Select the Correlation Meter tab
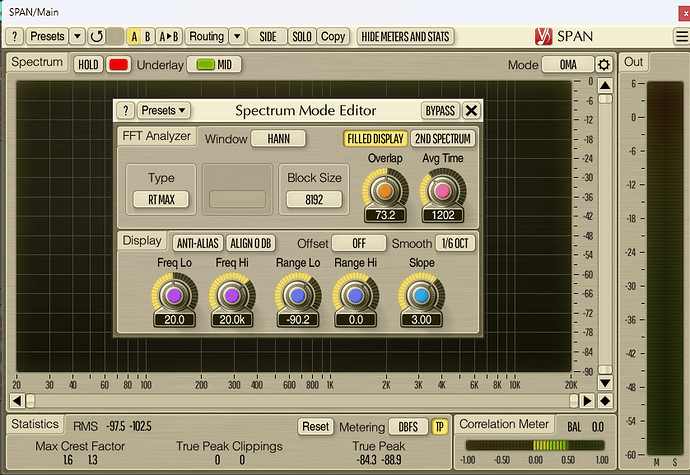690x475 pixels. tap(504, 424)
